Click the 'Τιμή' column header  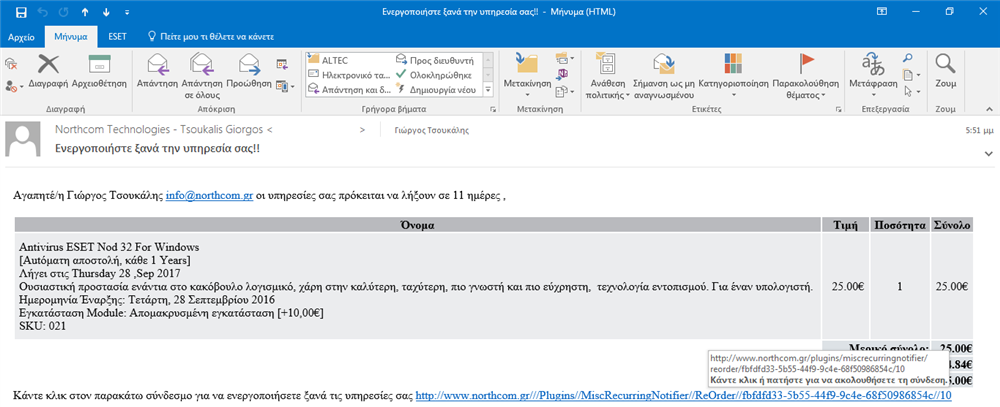[x=845, y=225]
